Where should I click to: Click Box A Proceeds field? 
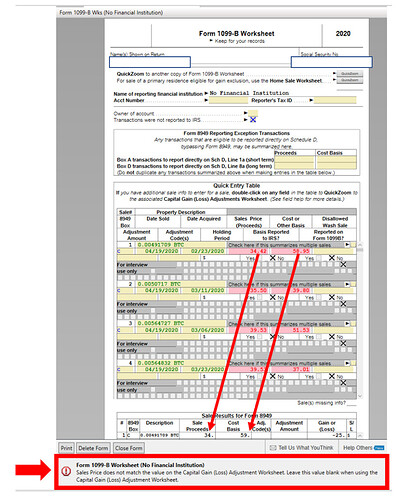[x=294, y=159]
